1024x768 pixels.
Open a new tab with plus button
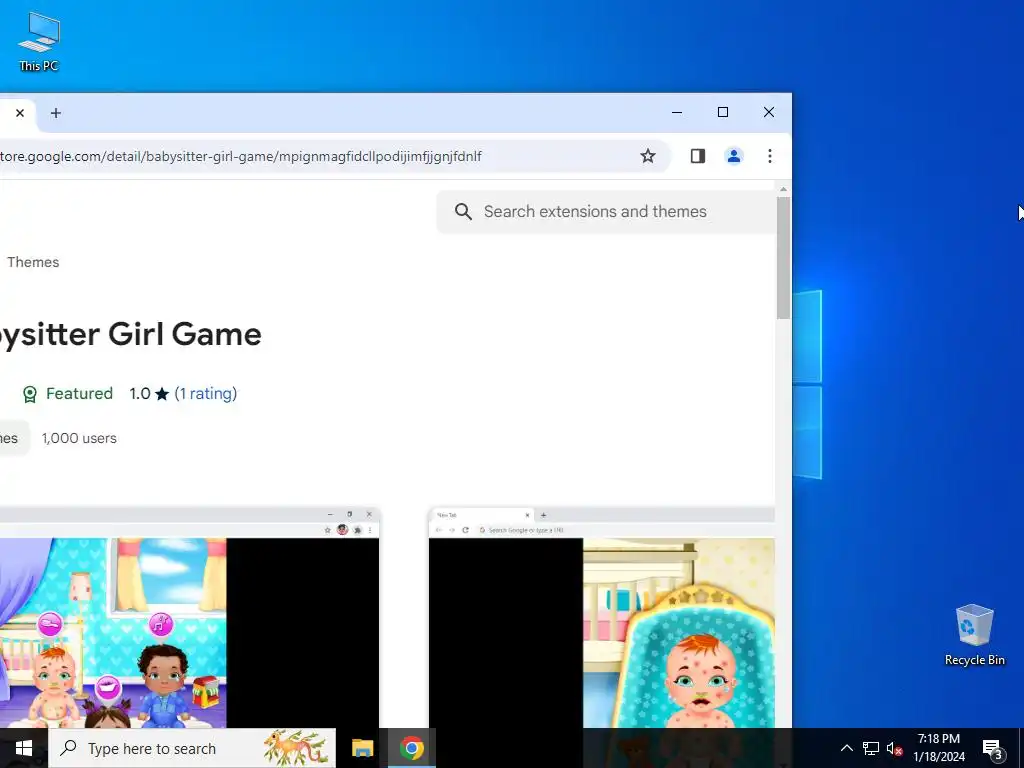point(56,113)
